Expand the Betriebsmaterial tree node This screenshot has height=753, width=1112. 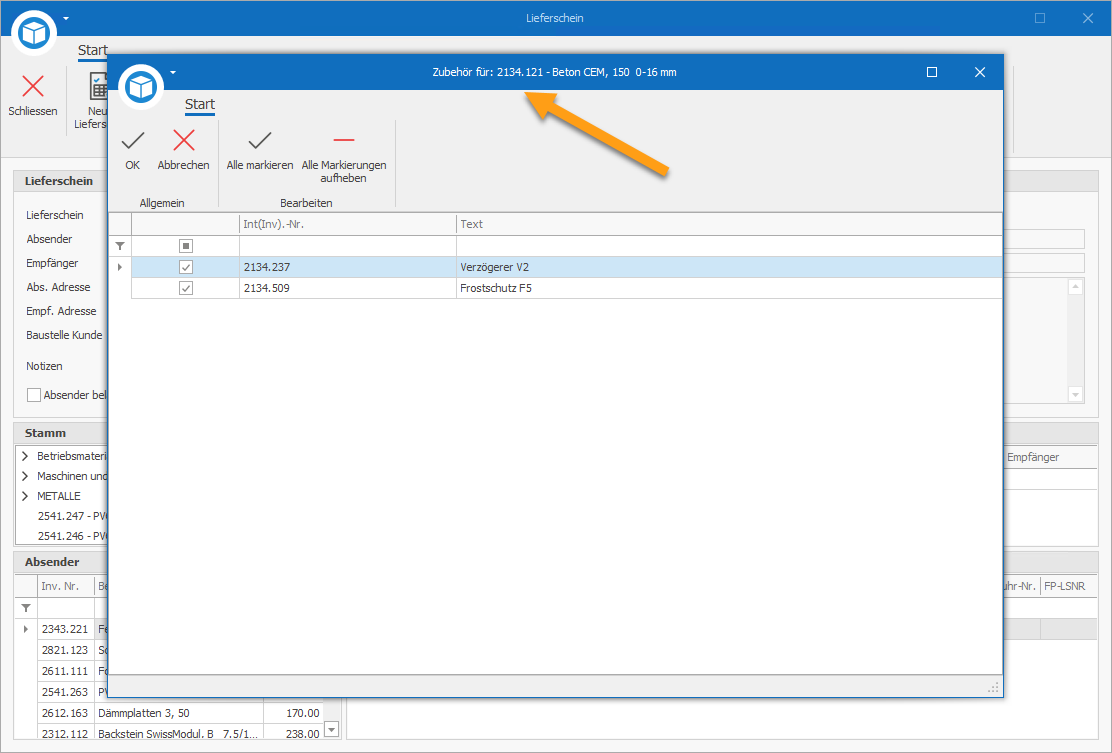[x=25, y=456]
